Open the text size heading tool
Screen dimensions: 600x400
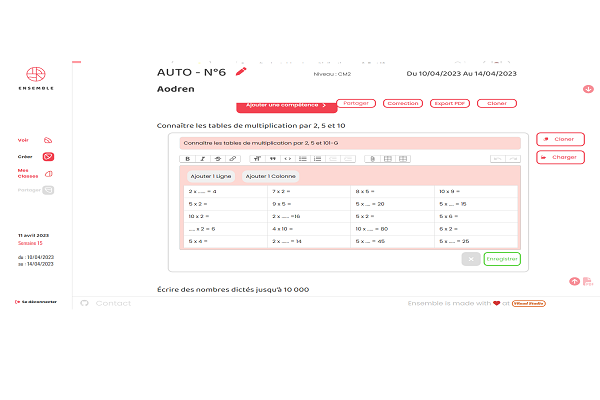click(257, 159)
